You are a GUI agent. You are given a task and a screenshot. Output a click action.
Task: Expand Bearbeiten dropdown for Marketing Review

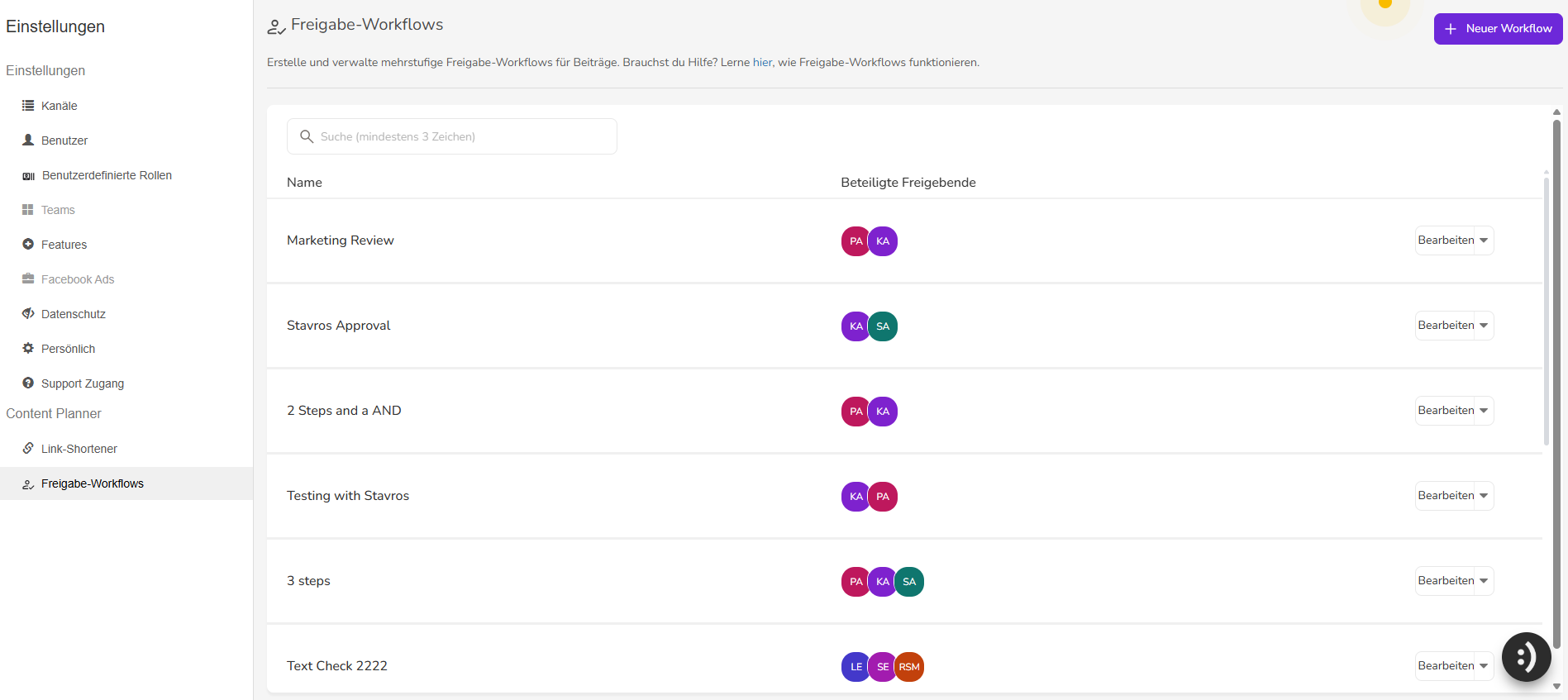pyautogui.click(x=1484, y=240)
